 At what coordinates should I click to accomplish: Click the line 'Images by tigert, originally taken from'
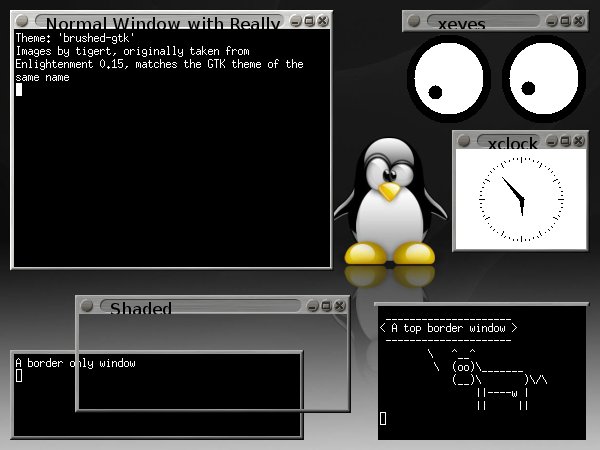pos(132,51)
